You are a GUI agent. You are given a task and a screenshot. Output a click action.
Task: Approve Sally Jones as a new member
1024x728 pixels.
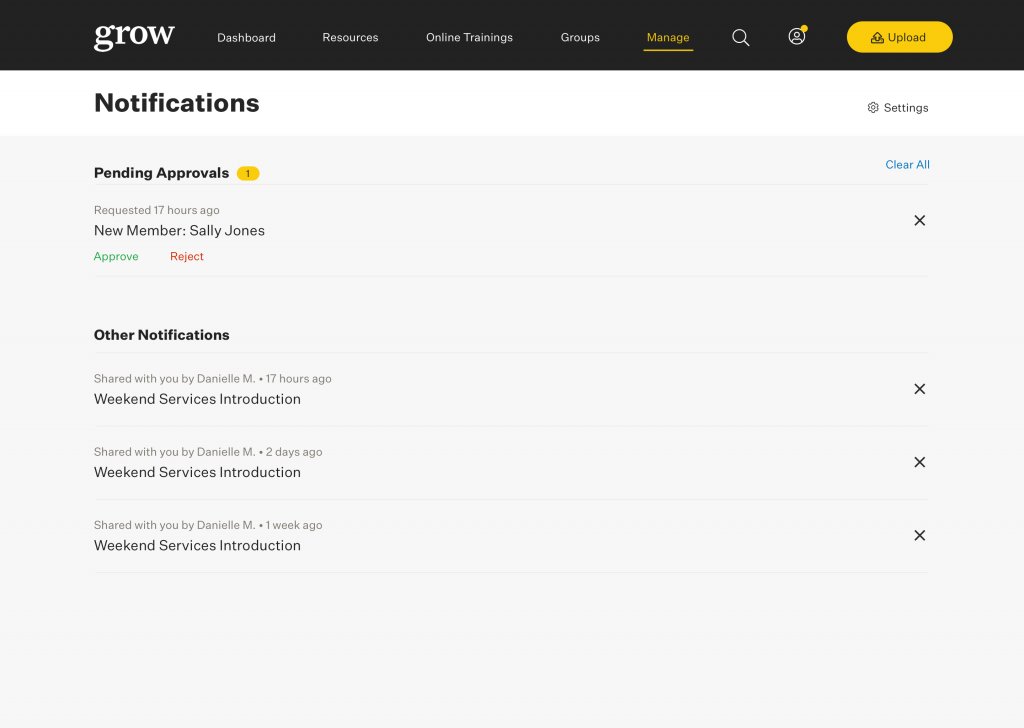[x=116, y=256]
